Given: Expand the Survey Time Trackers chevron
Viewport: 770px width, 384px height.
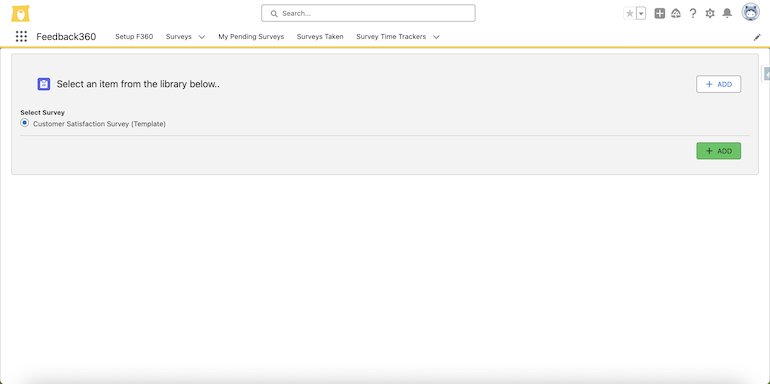Looking at the screenshot, I should point(436,37).
